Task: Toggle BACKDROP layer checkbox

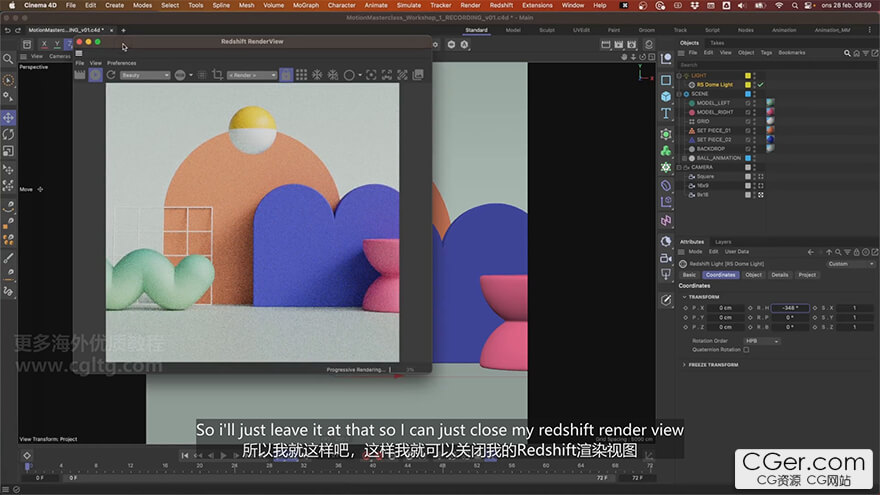Action: 748,149
